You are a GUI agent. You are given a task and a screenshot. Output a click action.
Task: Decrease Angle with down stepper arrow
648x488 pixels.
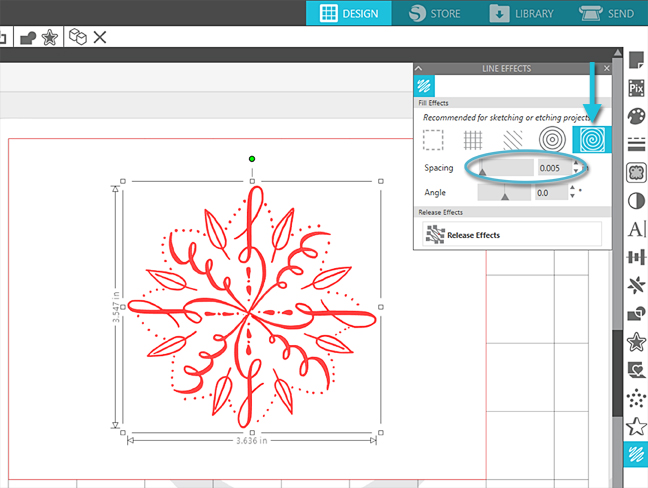pyautogui.click(x=572, y=196)
